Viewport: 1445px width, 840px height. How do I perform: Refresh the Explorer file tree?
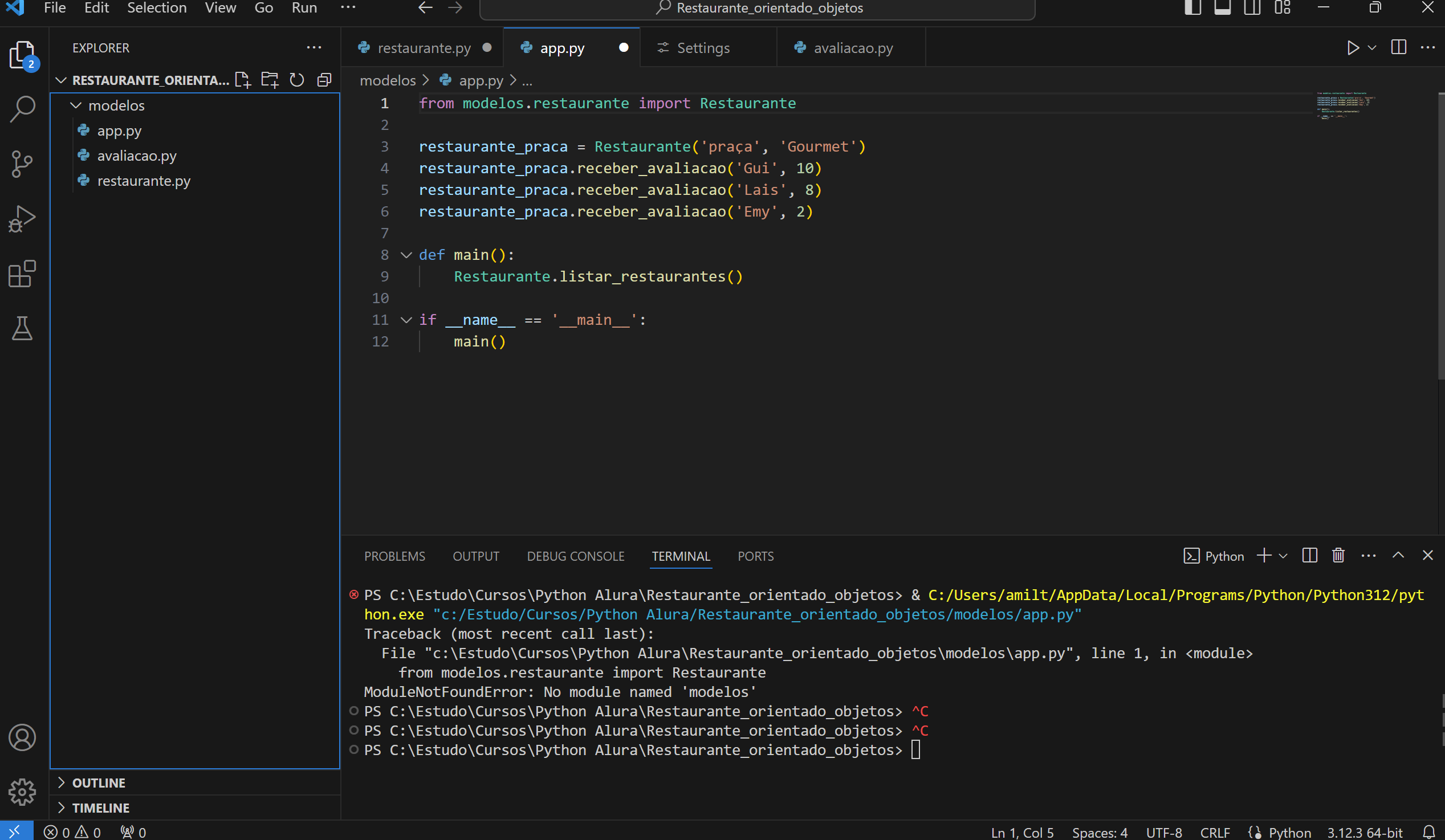click(x=296, y=80)
